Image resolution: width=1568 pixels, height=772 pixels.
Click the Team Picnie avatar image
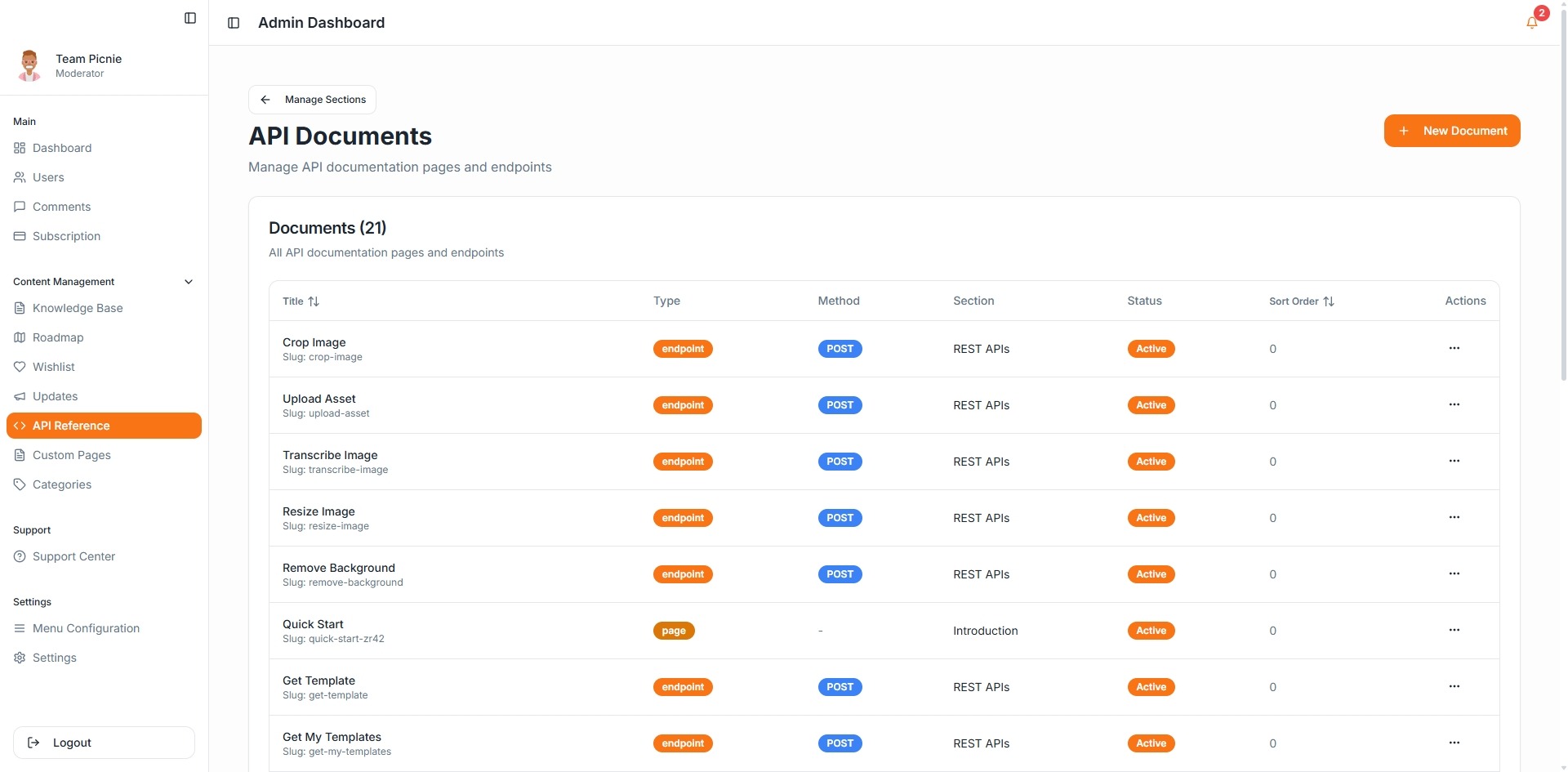(x=29, y=65)
